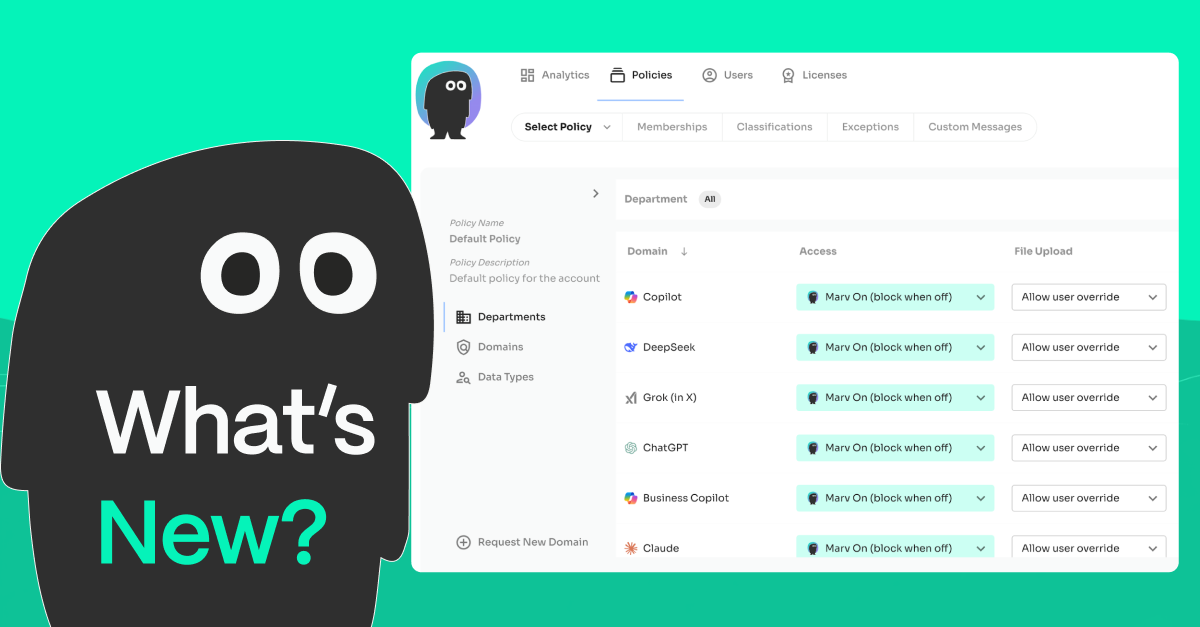This screenshot has height=627, width=1200.
Task: Click the DeepSeek domain name
Action: [669, 347]
